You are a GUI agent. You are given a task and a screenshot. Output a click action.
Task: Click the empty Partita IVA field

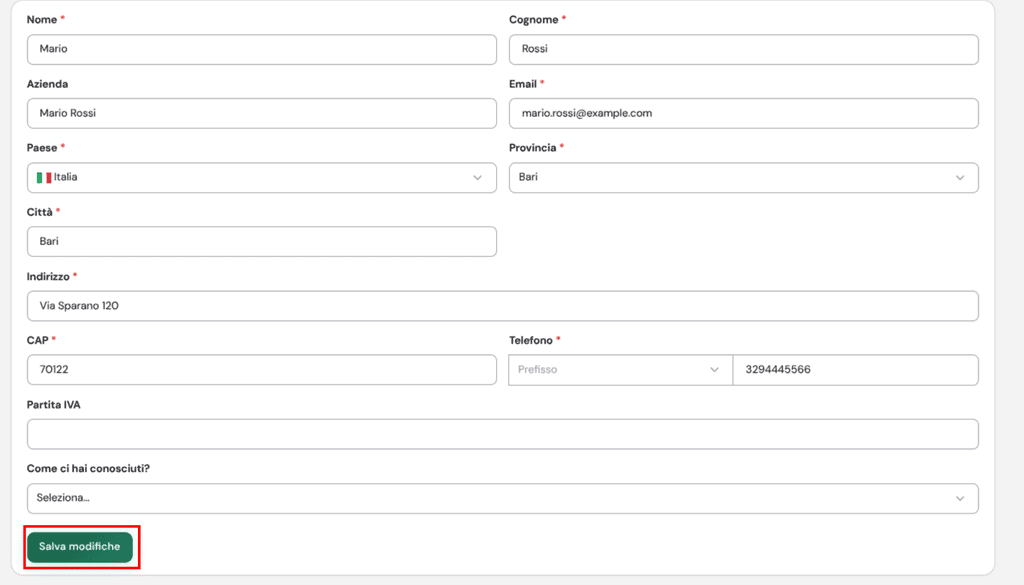[x=502, y=434]
